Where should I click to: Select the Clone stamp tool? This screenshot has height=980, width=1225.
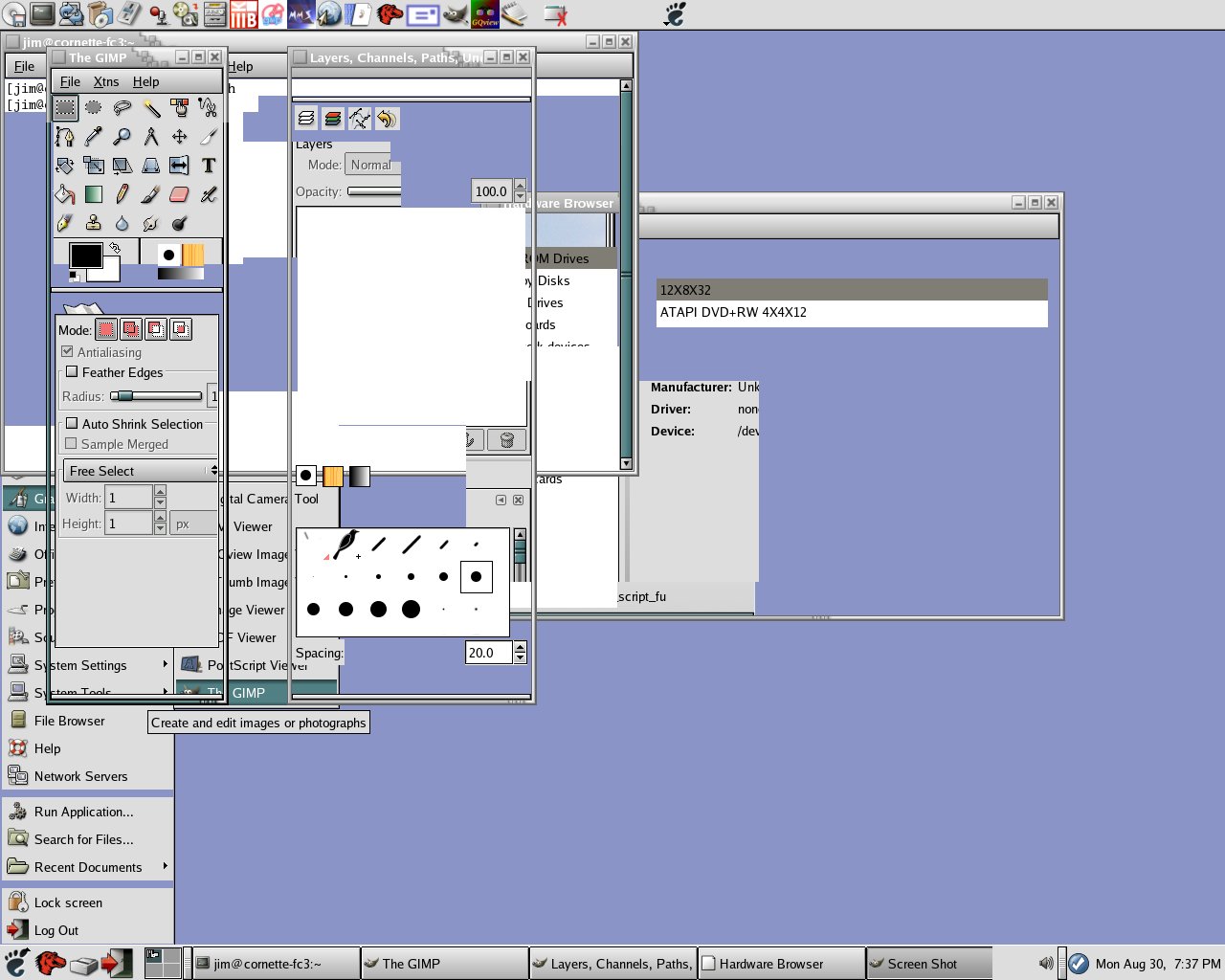coord(93,223)
